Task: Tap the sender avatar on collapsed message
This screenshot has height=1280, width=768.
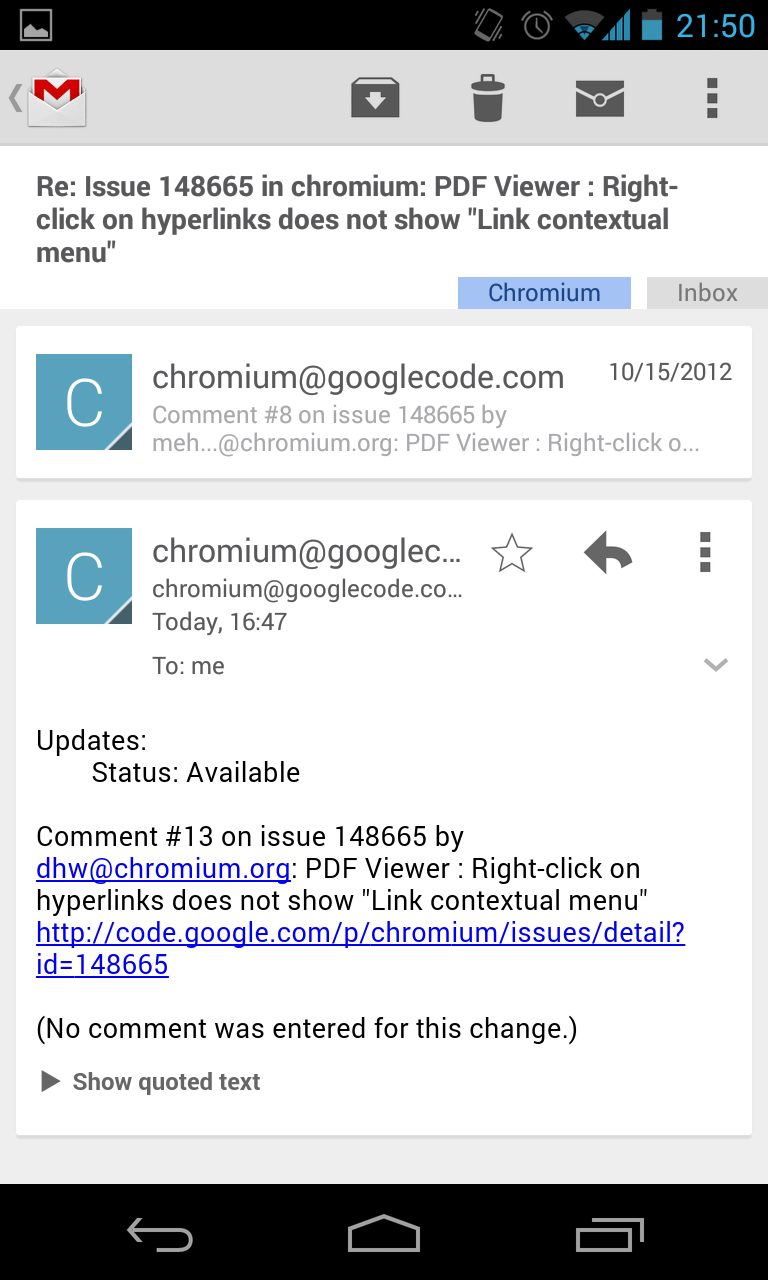Action: click(84, 402)
